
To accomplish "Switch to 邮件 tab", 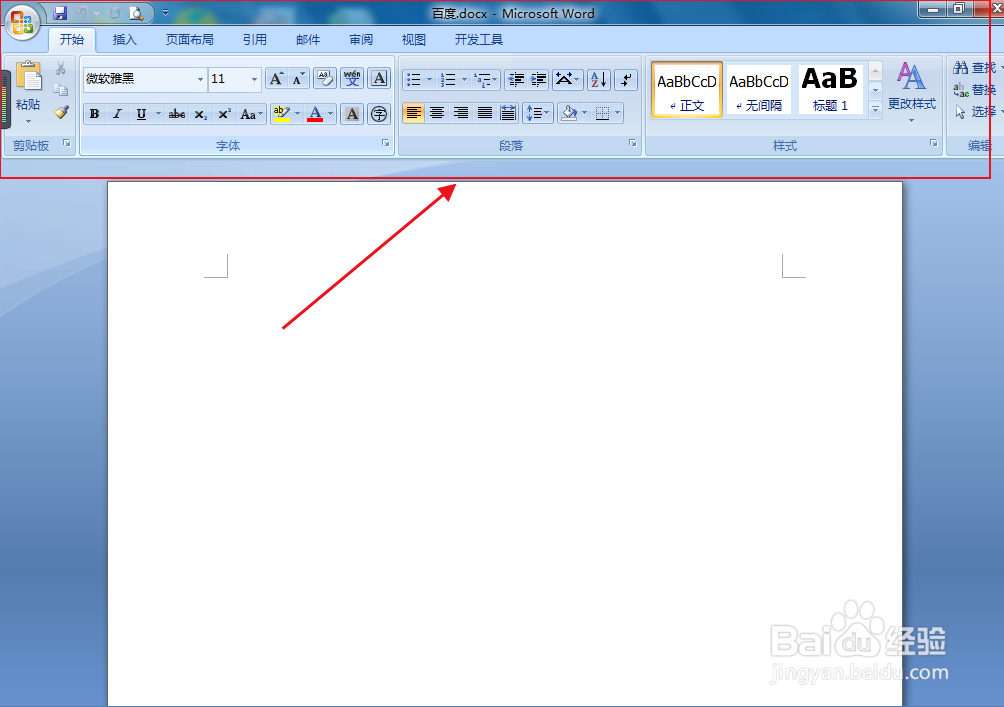I will pos(307,40).
